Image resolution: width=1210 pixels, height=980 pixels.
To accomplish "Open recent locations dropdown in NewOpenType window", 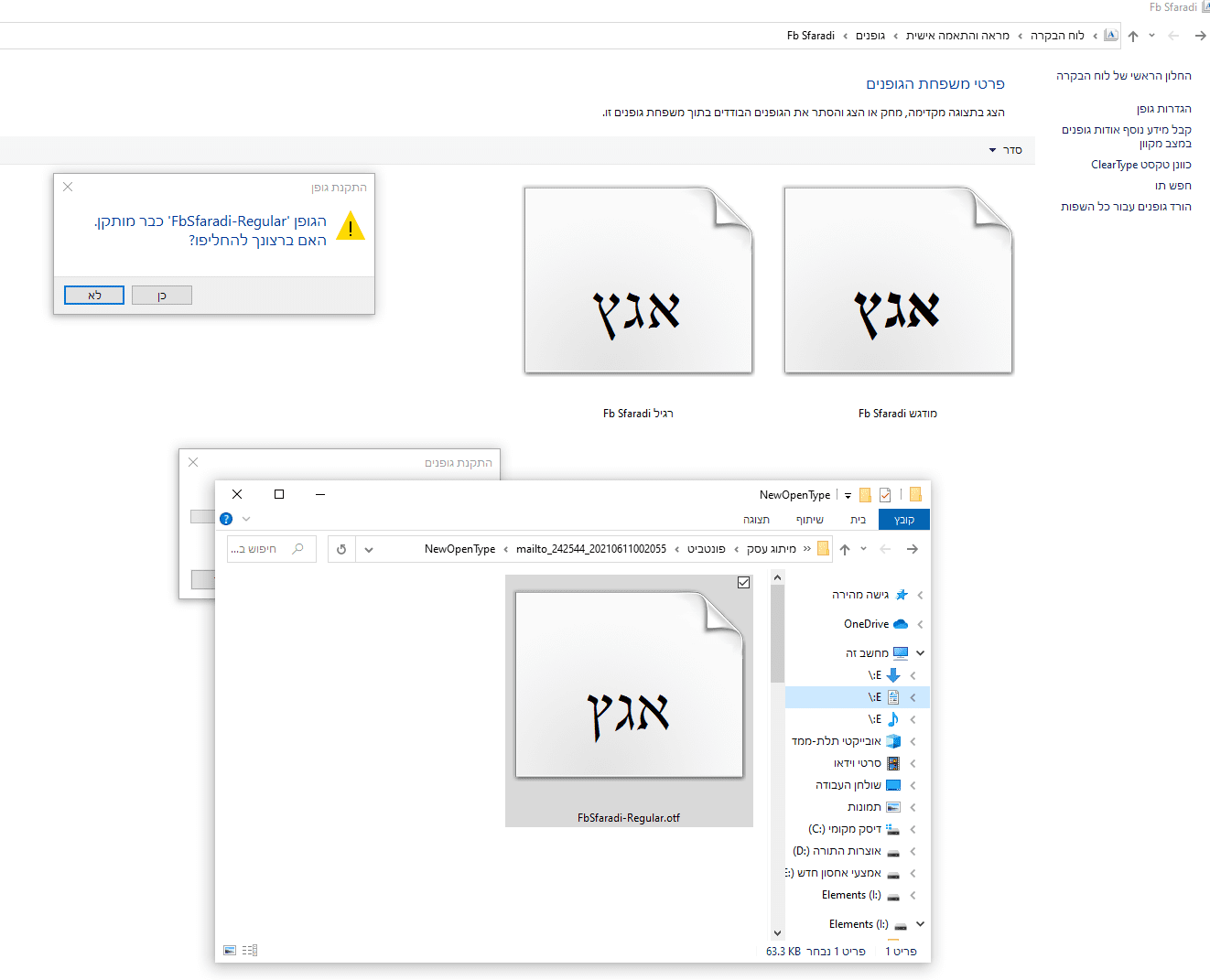I will pyautogui.click(x=863, y=549).
